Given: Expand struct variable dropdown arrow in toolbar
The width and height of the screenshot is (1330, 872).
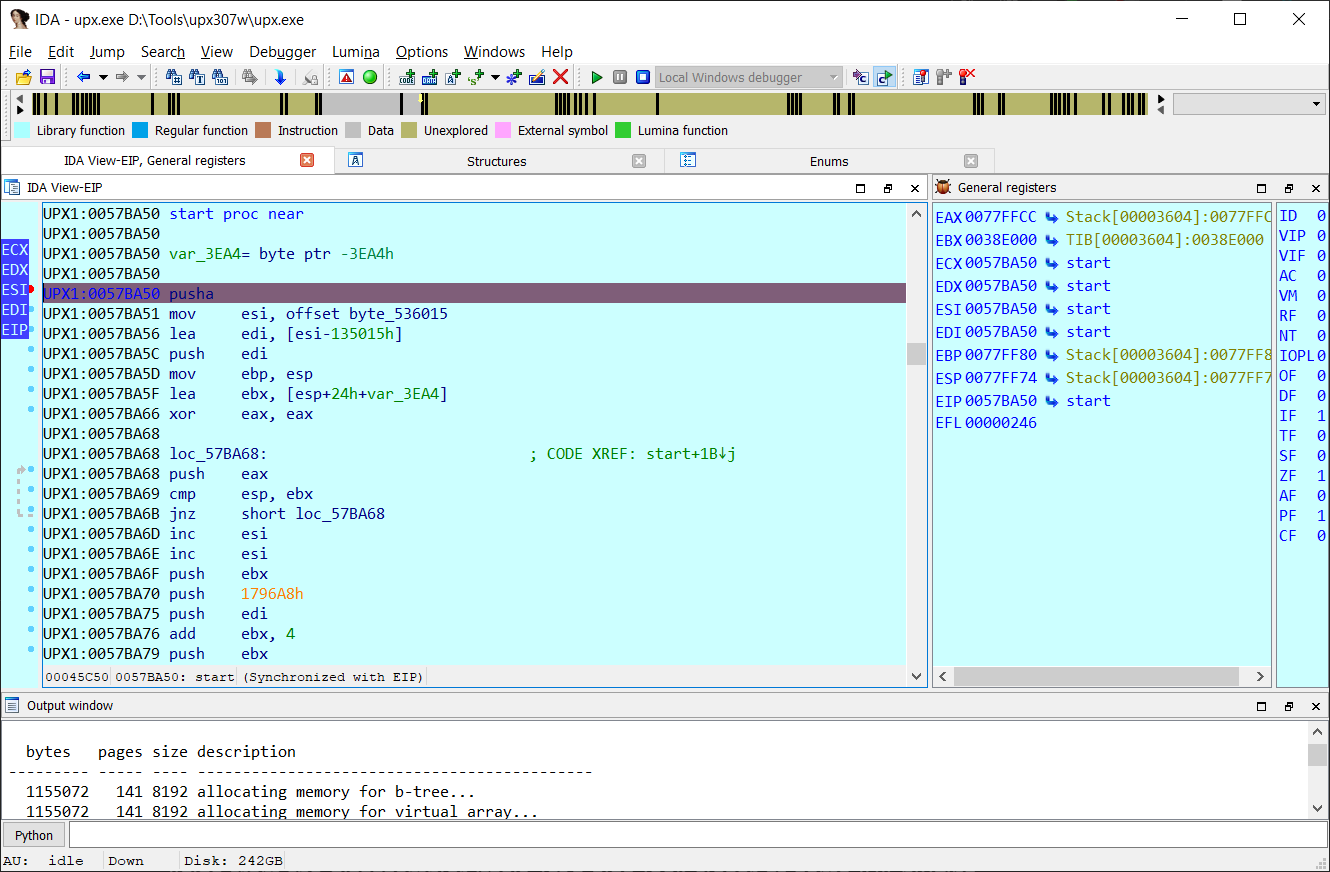Looking at the screenshot, I should pos(495,77).
